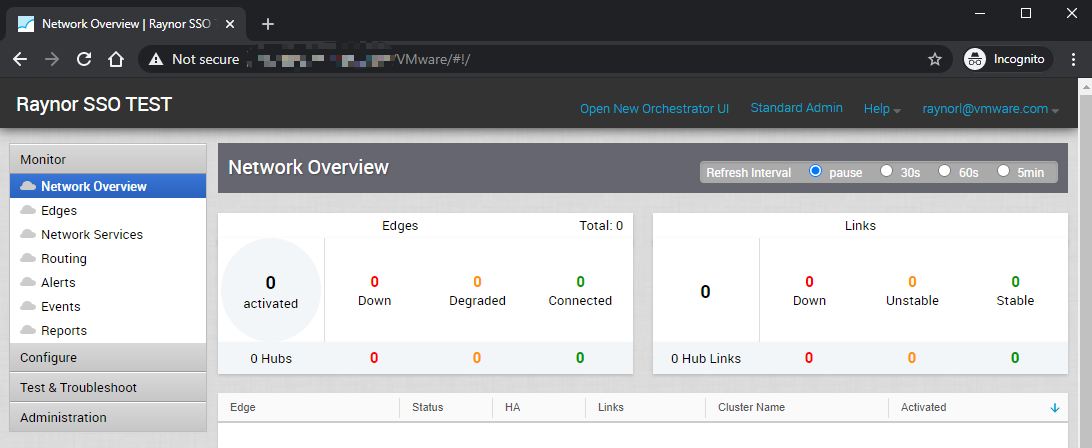Click the cloud icon beside Routing
The height and width of the screenshot is (448, 1092).
coord(29,258)
